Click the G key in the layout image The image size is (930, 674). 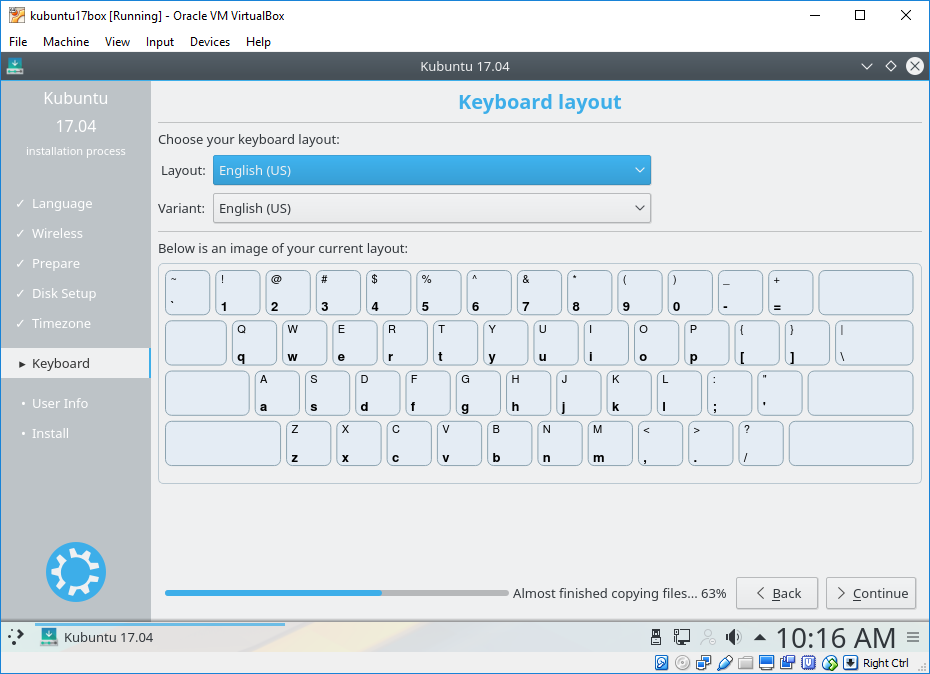pyautogui.click(x=478, y=393)
